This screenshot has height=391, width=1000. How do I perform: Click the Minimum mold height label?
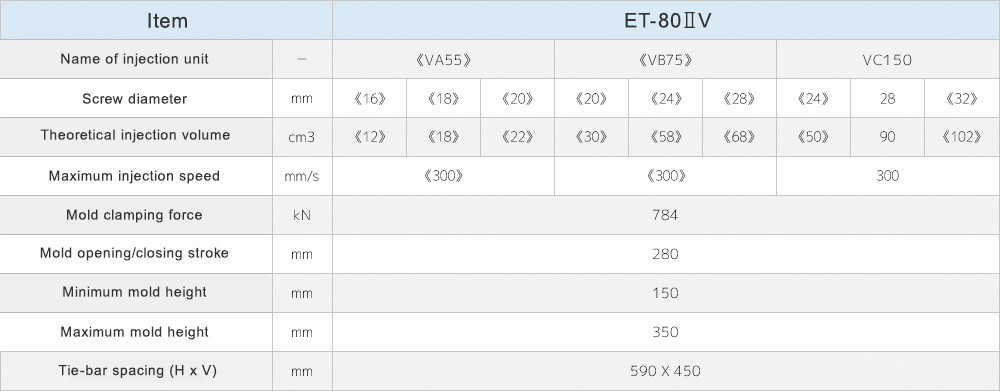[x=135, y=292]
